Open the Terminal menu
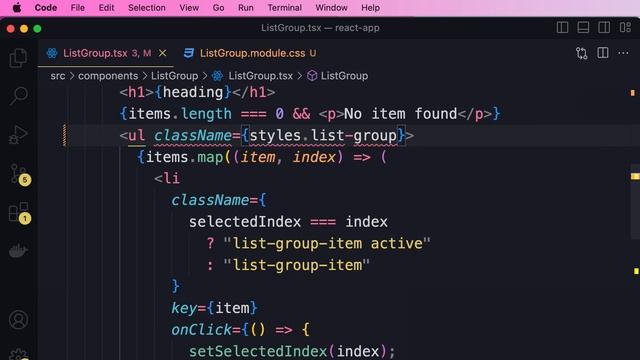The height and width of the screenshot is (360, 640). pos(284,8)
